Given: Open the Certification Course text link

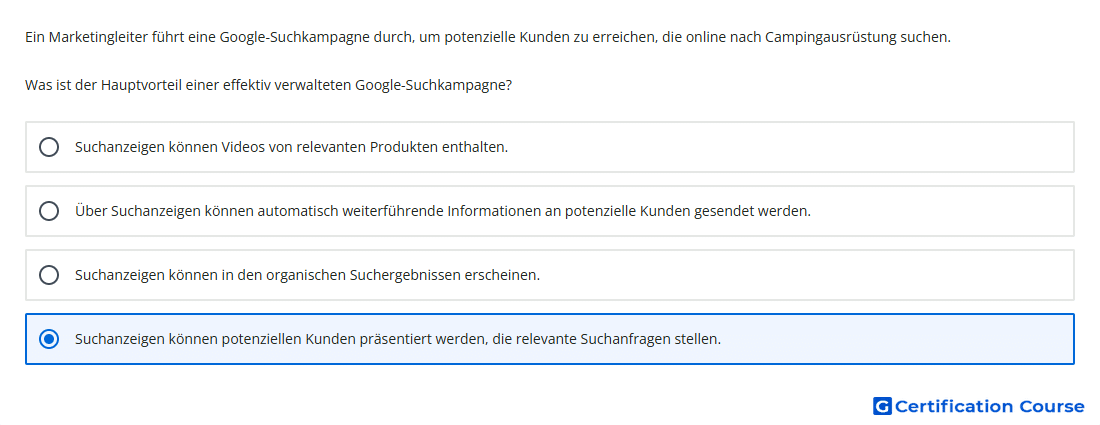Looking at the screenshot, I should (989, 406).
